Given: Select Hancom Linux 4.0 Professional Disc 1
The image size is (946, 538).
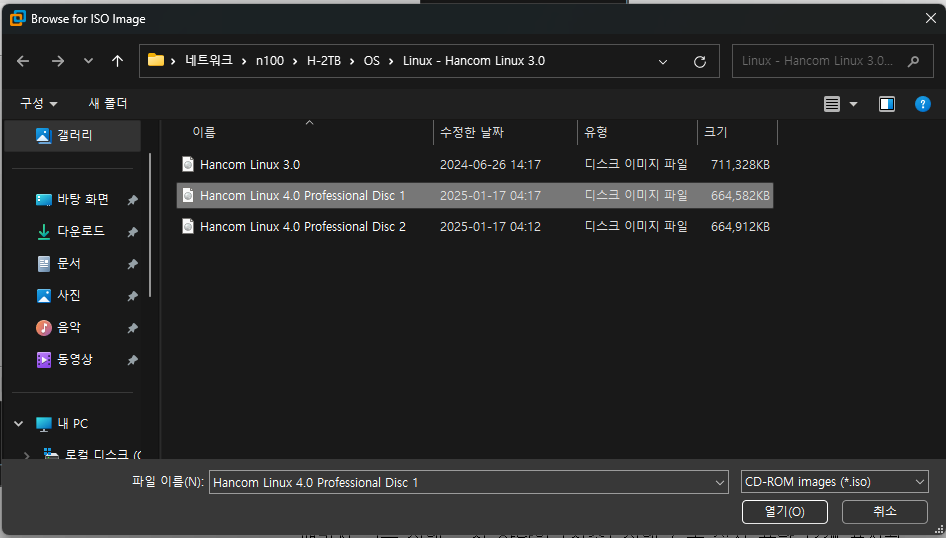Looking at the screenshot, I should tap(475, 195).
